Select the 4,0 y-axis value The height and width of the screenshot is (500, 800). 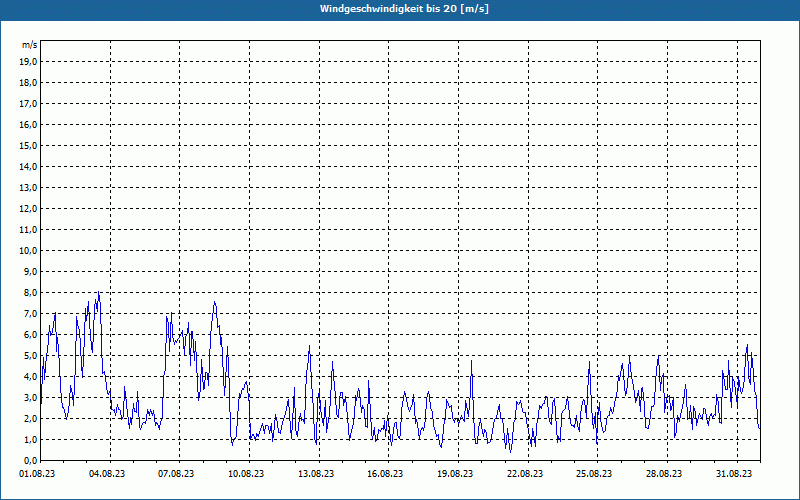(x=30, y=376)
